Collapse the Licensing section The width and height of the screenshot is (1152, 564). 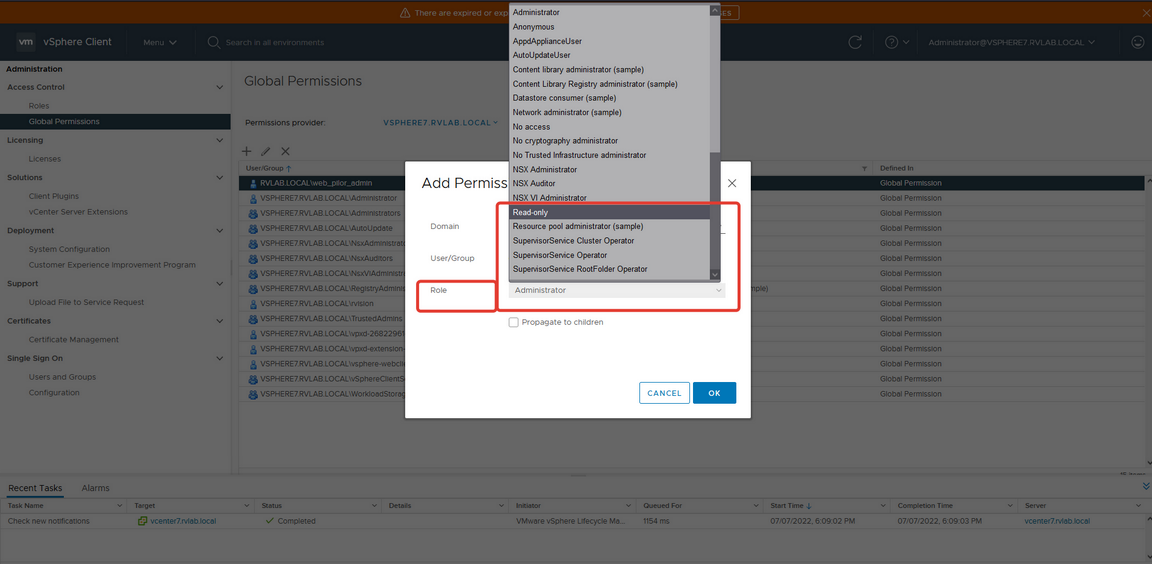click(x=219, y=140)
